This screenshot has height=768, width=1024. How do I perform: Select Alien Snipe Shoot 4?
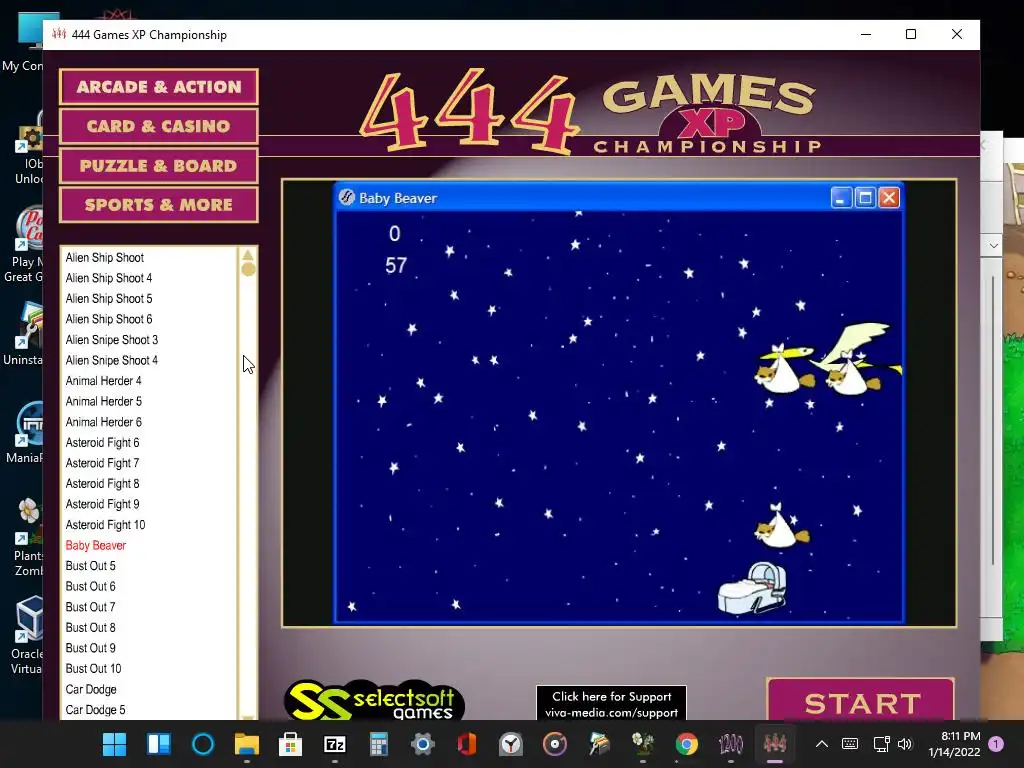click(112, 360)
